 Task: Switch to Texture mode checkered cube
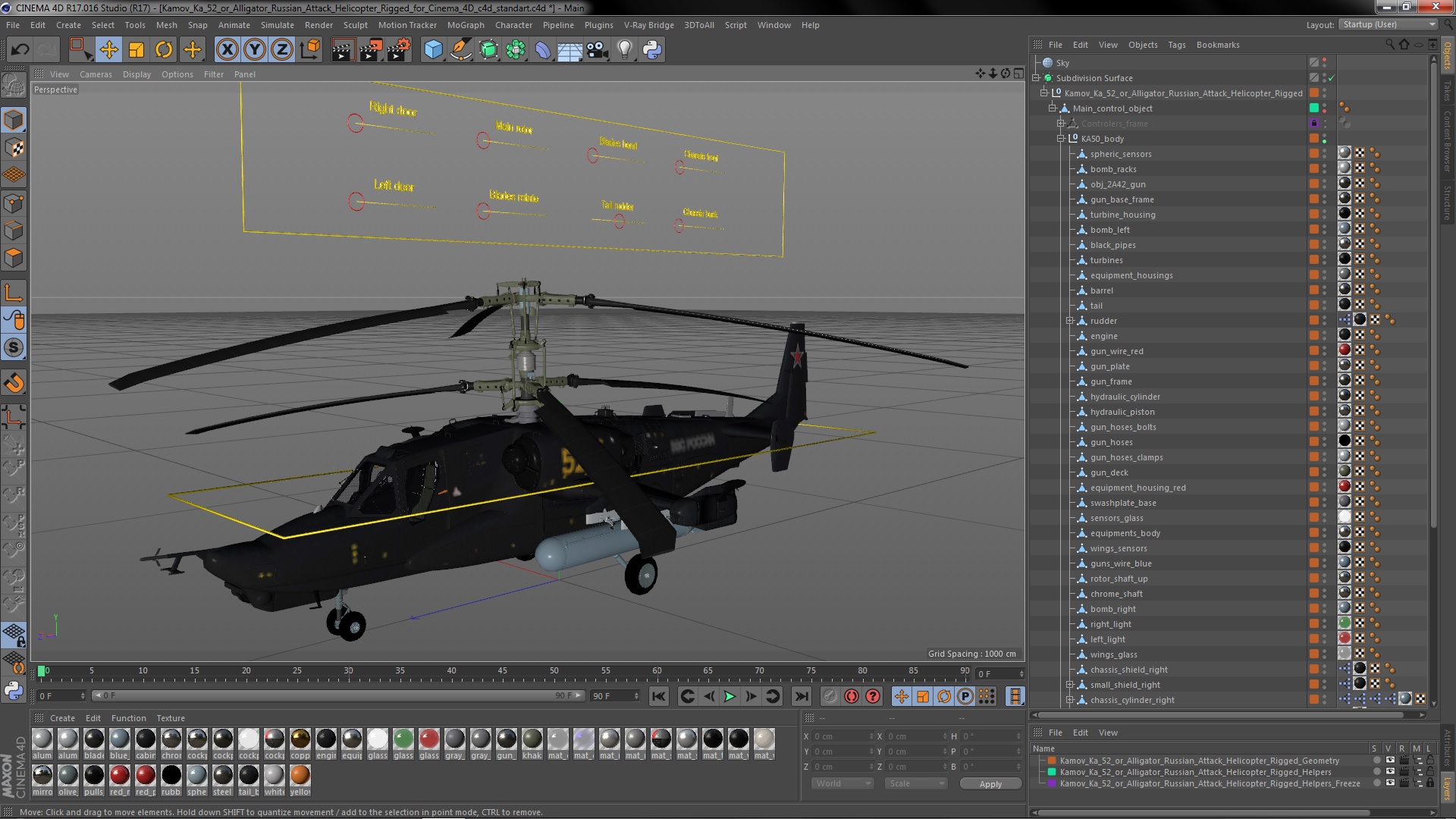click(x=14, y=148)
